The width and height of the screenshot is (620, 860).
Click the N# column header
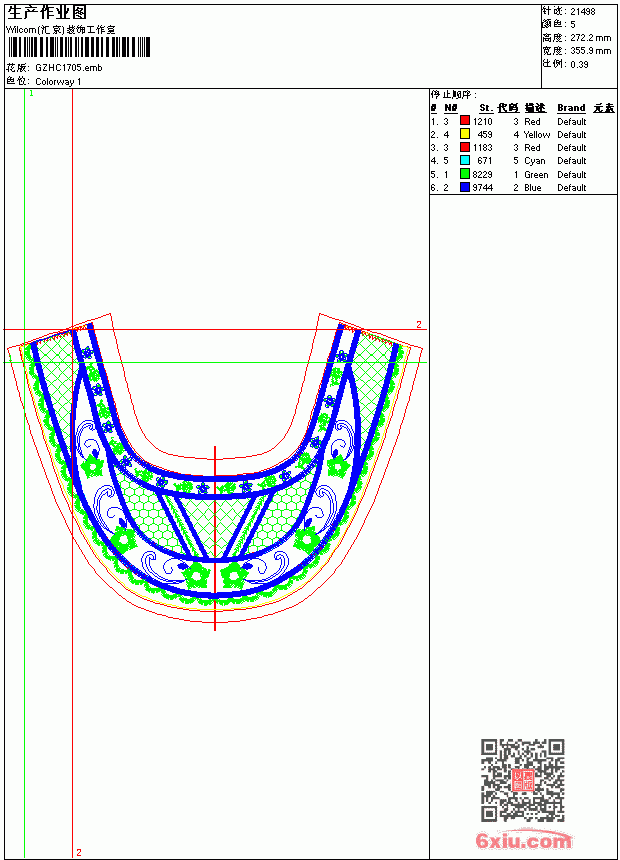(x=450, y=108)
